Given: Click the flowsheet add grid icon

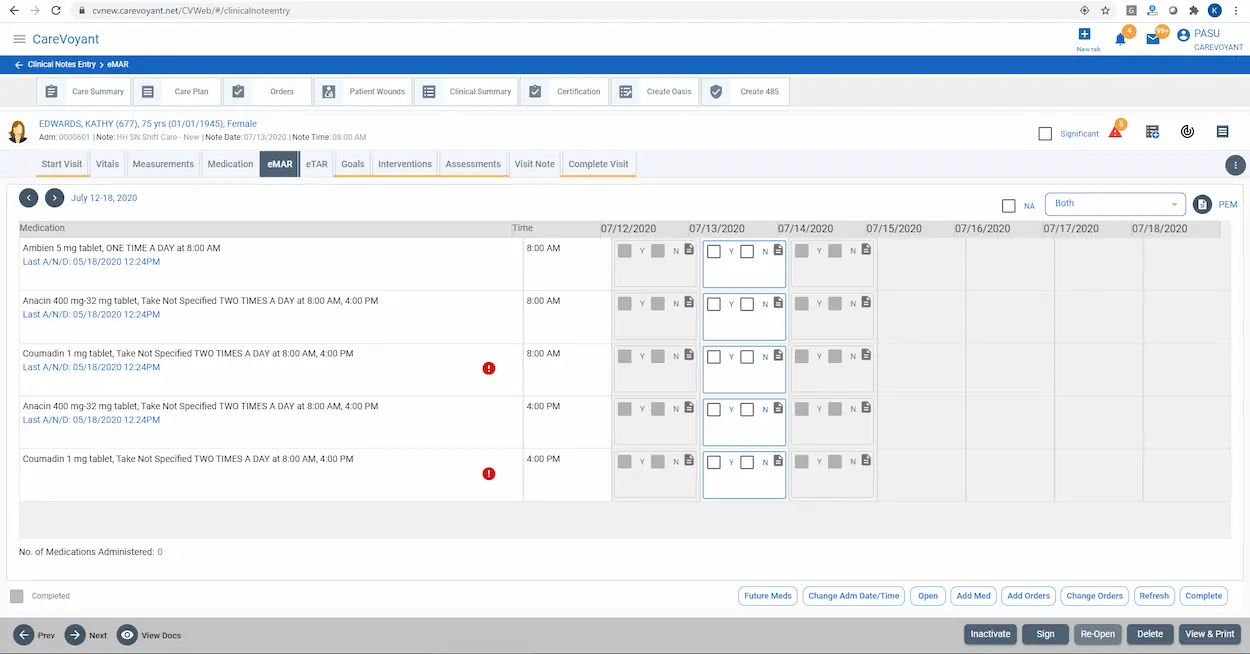Looking at the screenshot, I should tap(1152, 131).
